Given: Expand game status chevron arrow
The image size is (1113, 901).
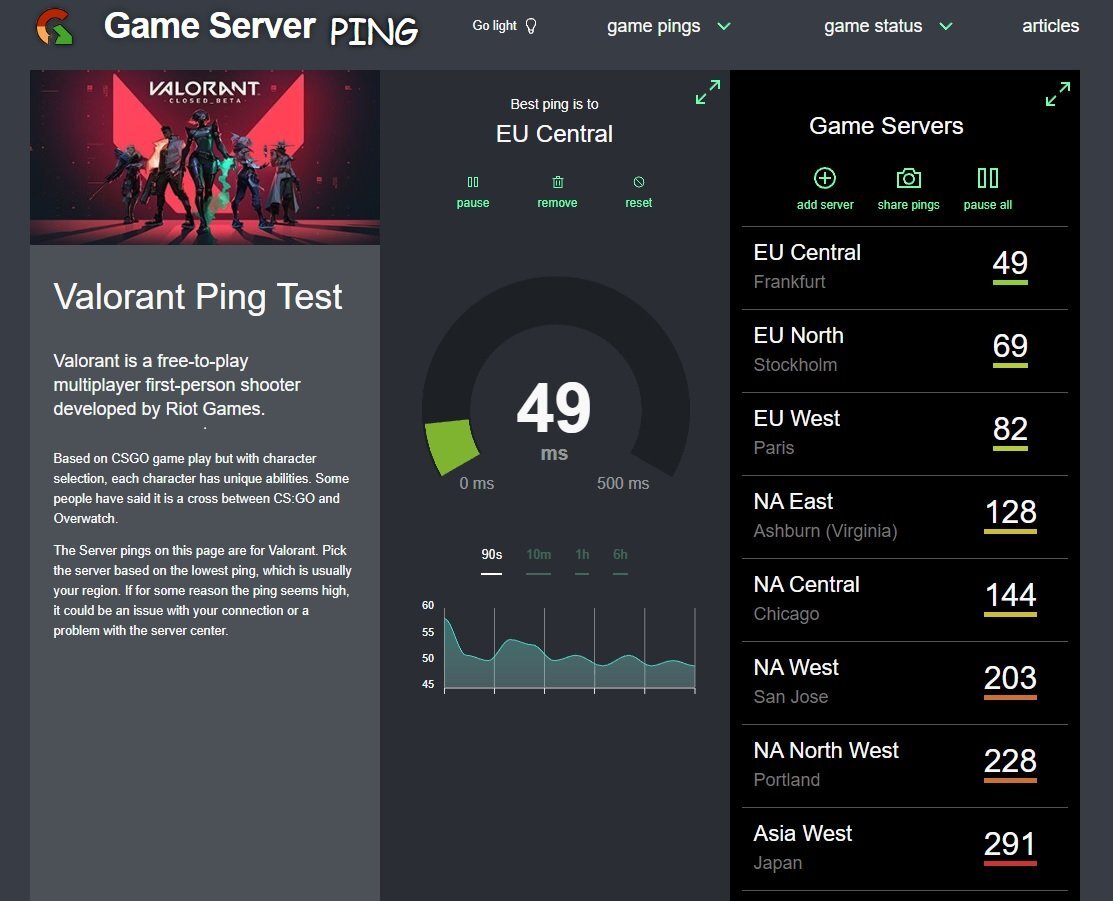Looking at the screenshot, I should tap(945, 26).
